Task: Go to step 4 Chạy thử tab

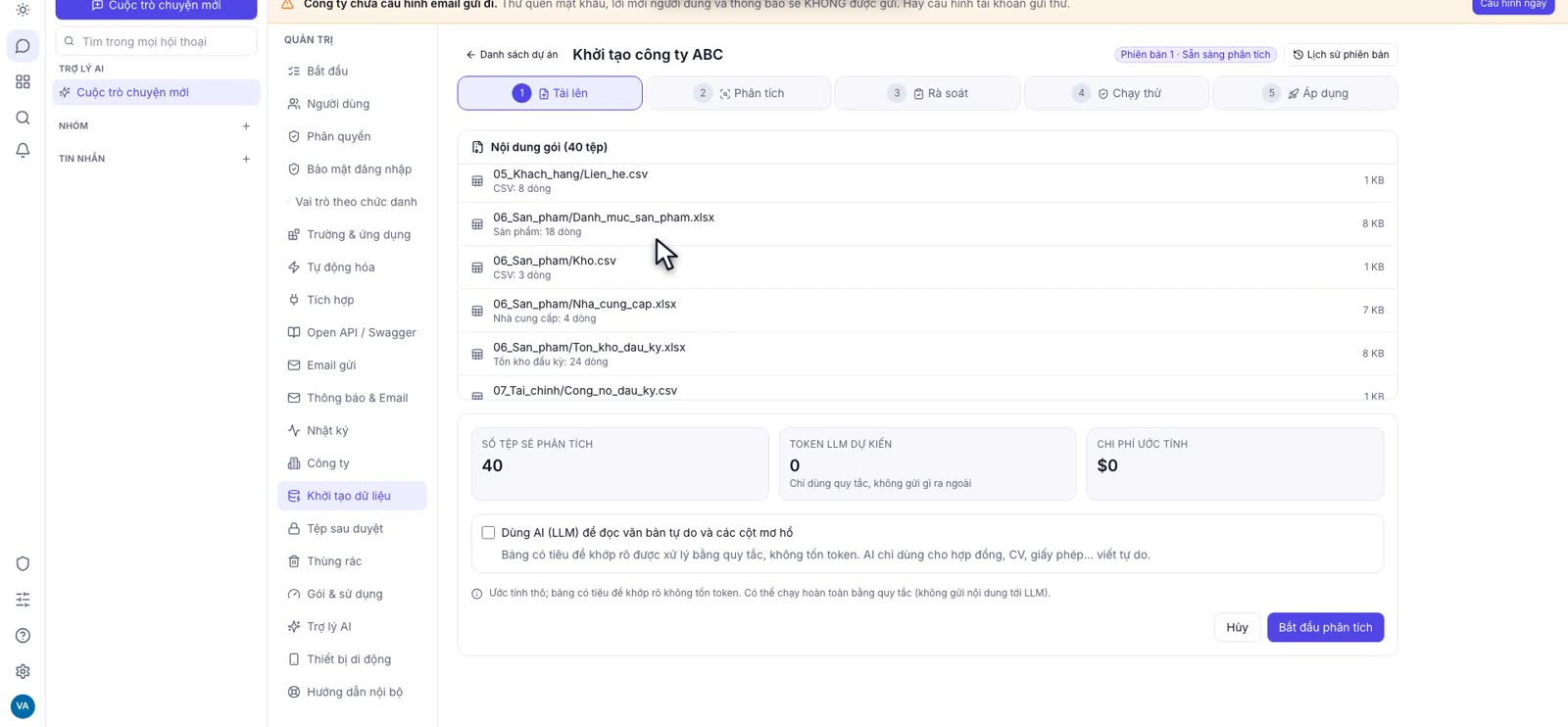Action: pos(1116,93)
